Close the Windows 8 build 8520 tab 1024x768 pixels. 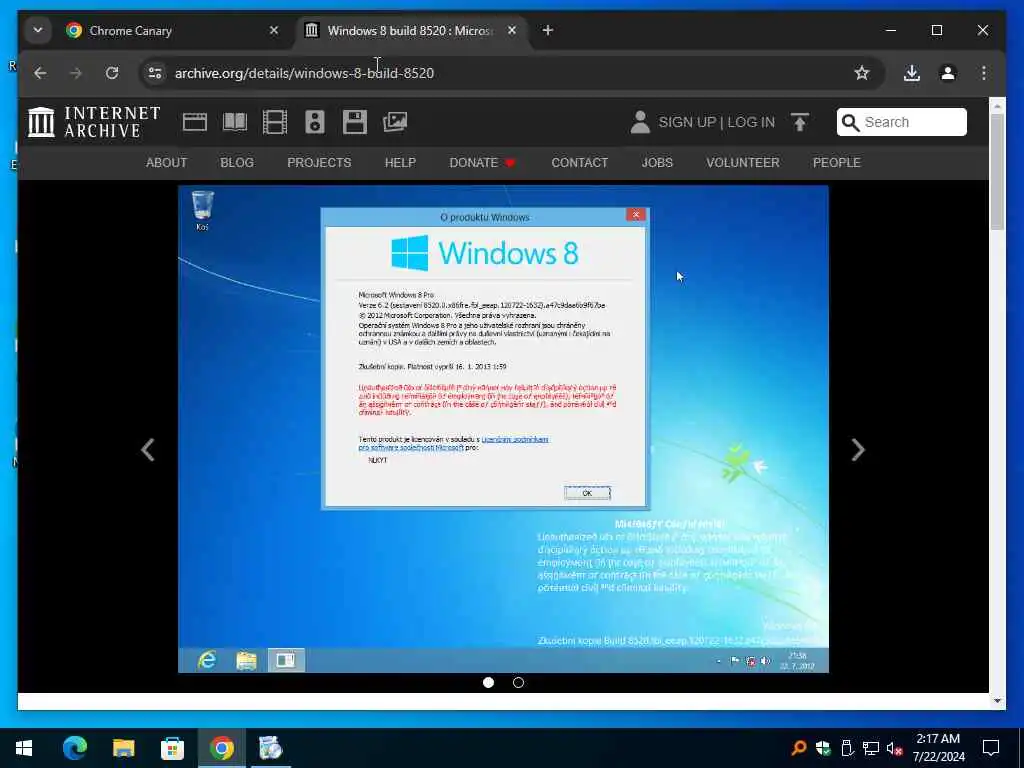point(512,30)
